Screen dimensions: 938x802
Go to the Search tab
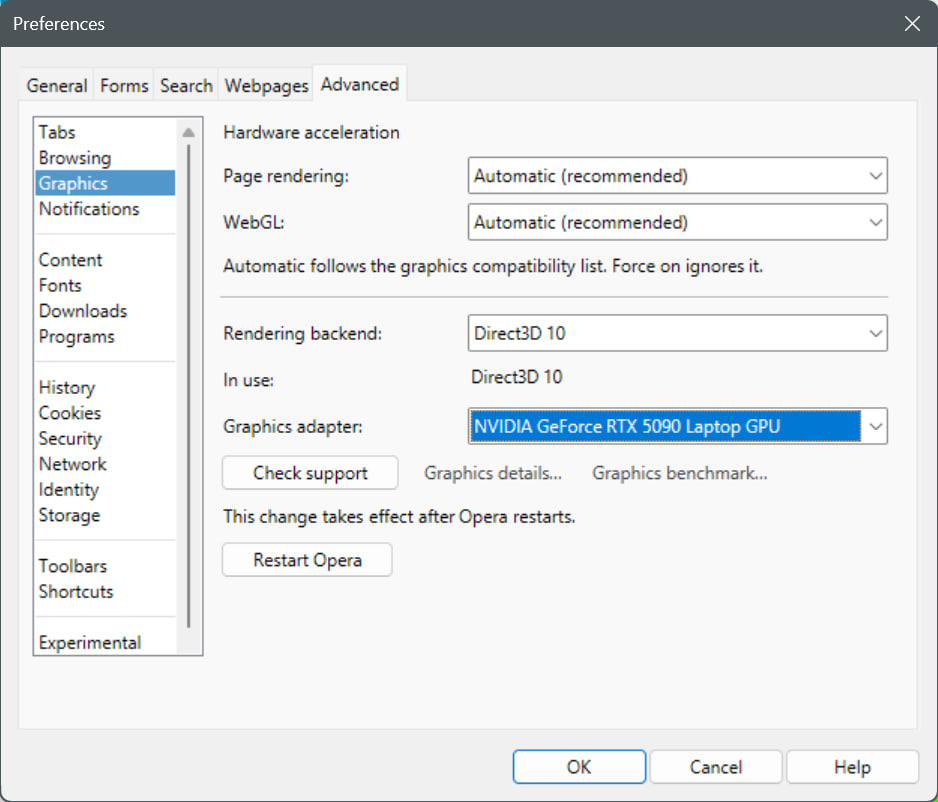point(186,86)
